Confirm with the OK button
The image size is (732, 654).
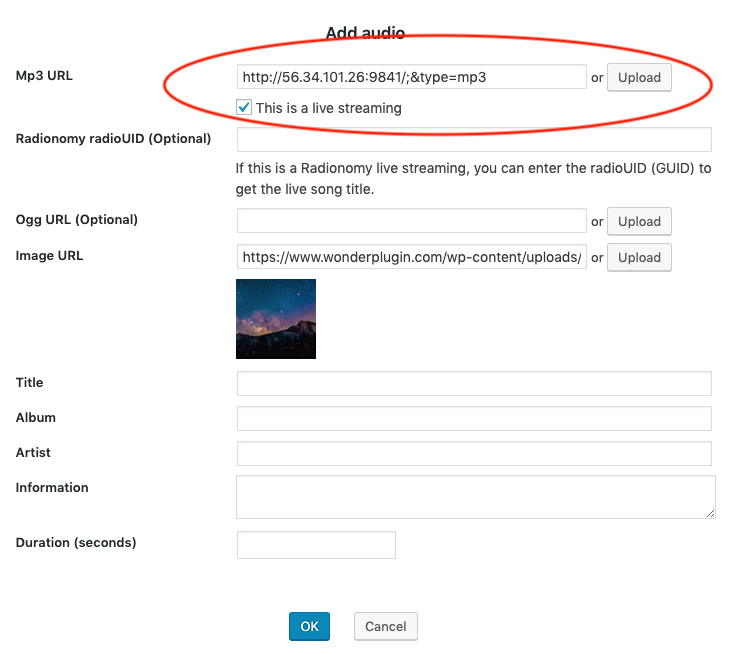click(x=309, y=626)
